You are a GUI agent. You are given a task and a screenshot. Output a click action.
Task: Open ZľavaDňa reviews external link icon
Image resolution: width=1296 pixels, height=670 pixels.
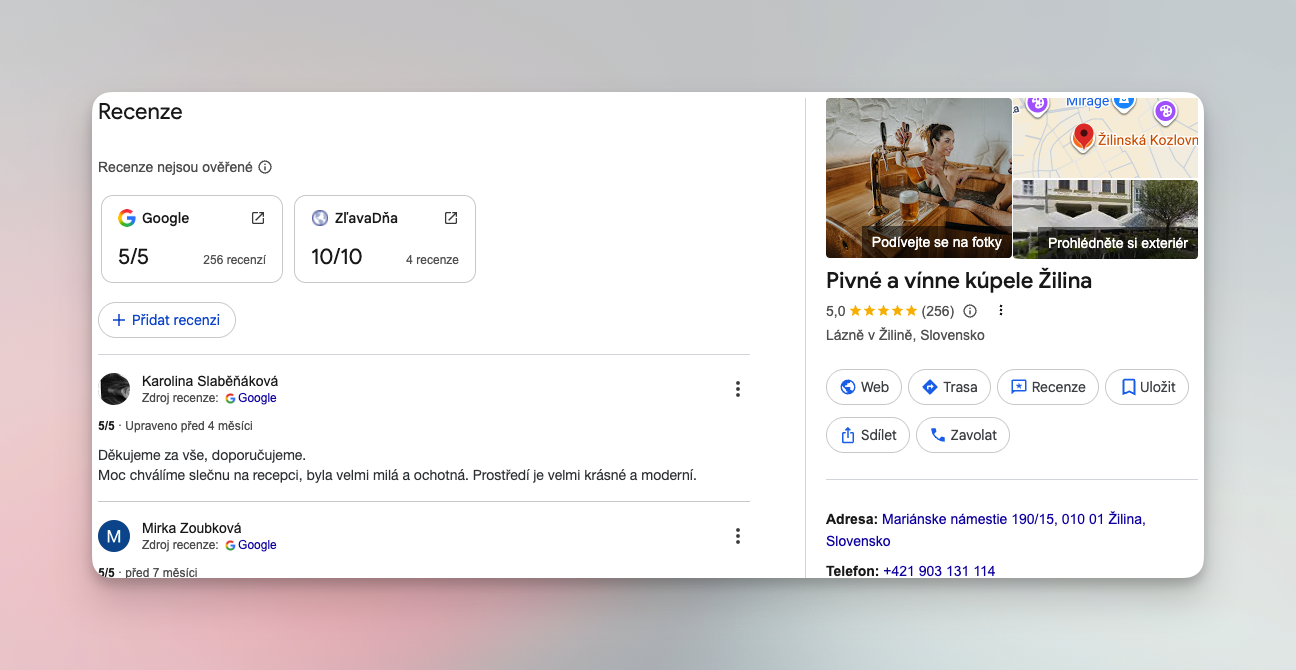[x=451, y=218]
